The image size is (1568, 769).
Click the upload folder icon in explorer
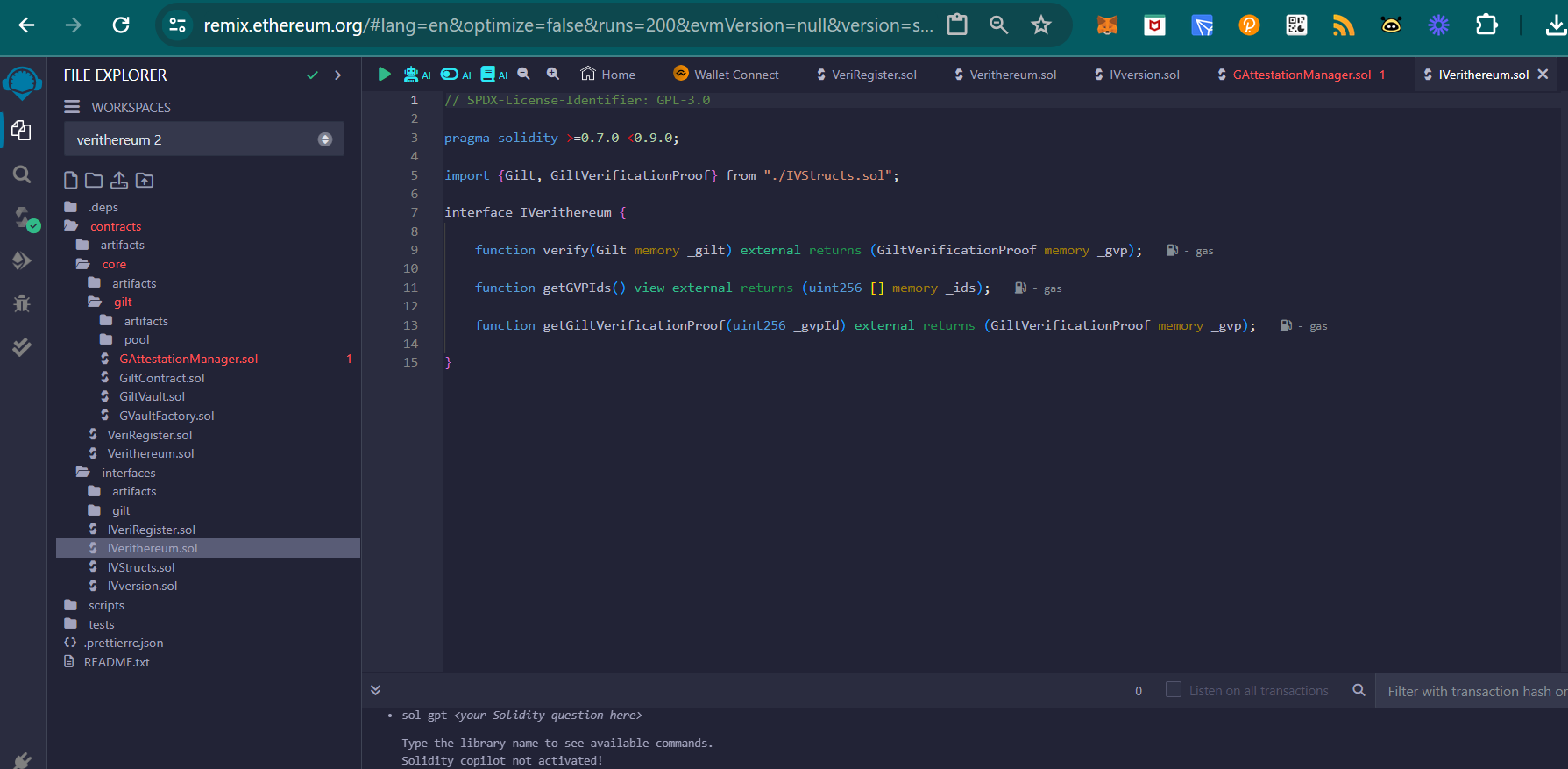[145, 181]
